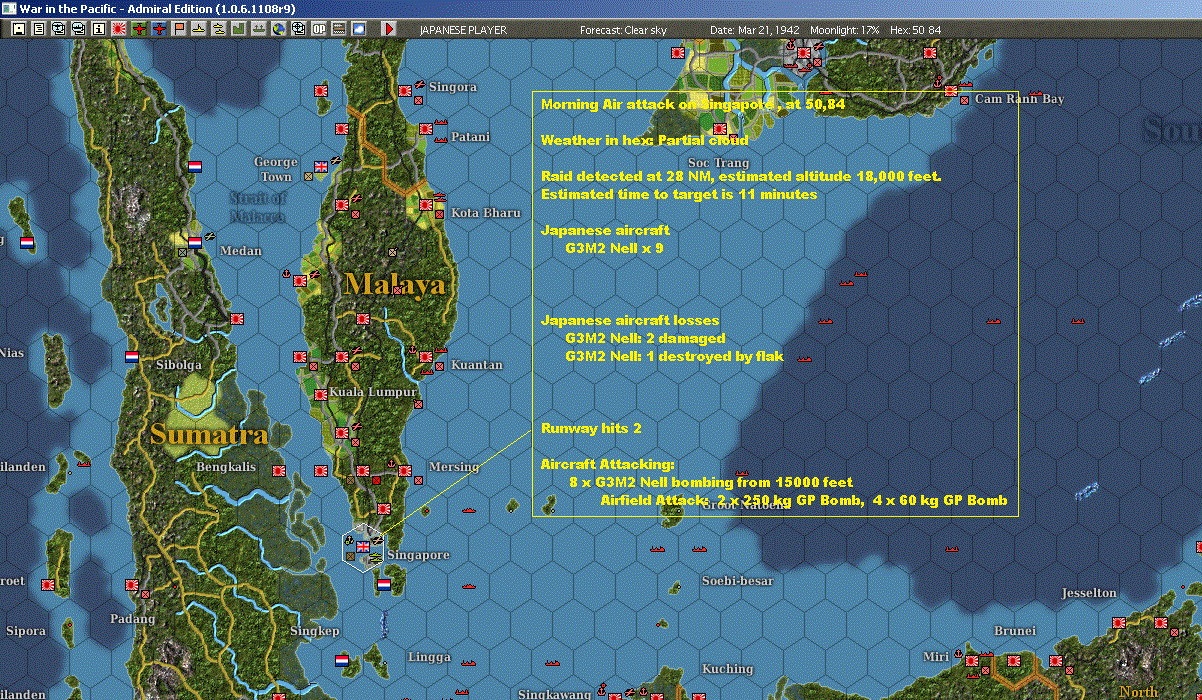Click the Sibolga city label
1202x700 pixels.
coord(180,365)
